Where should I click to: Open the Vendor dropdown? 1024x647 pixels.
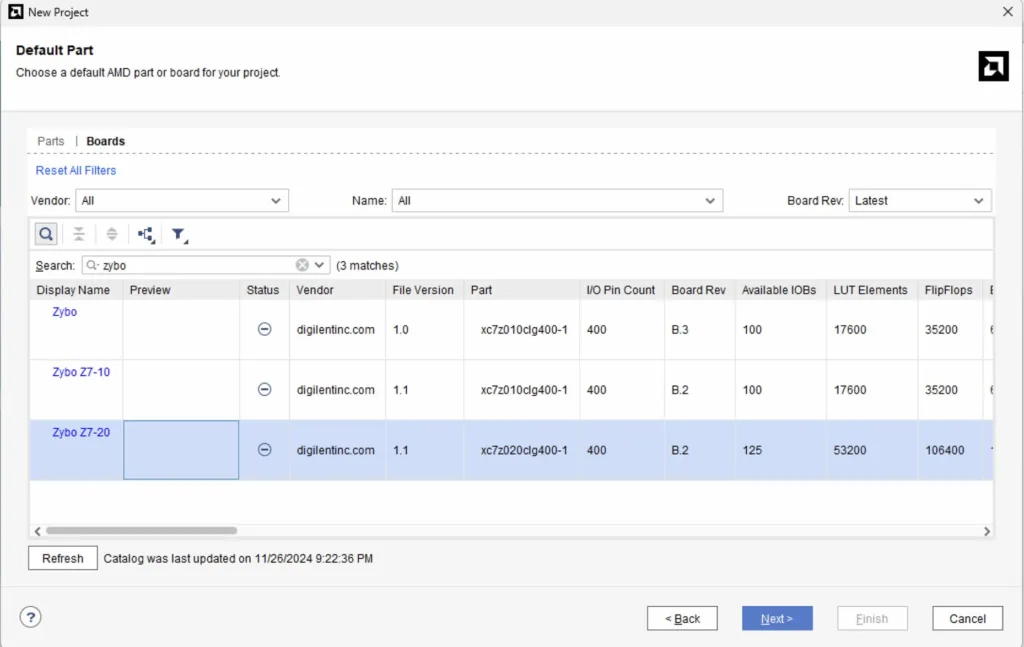(x=182, y=201)
